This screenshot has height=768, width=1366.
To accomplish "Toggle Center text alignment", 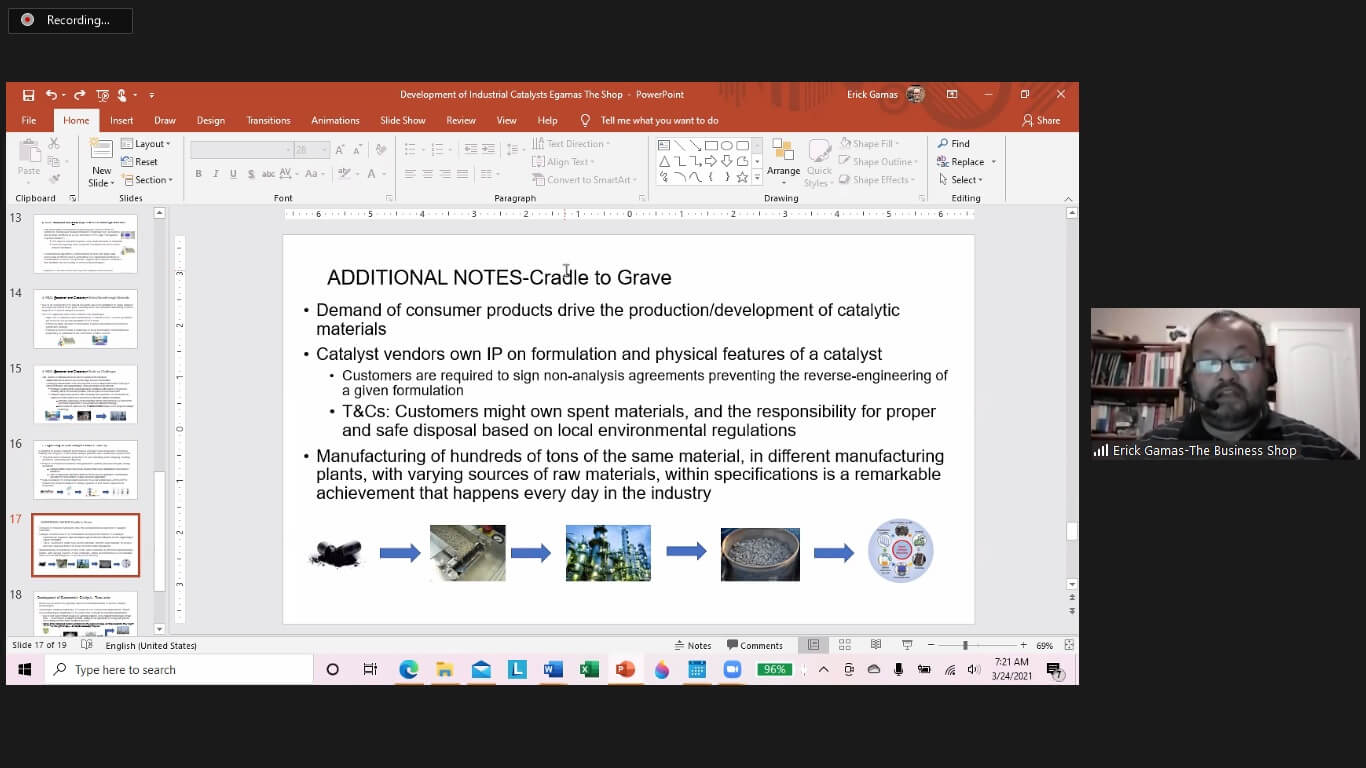I will click(x=427, y=174).
